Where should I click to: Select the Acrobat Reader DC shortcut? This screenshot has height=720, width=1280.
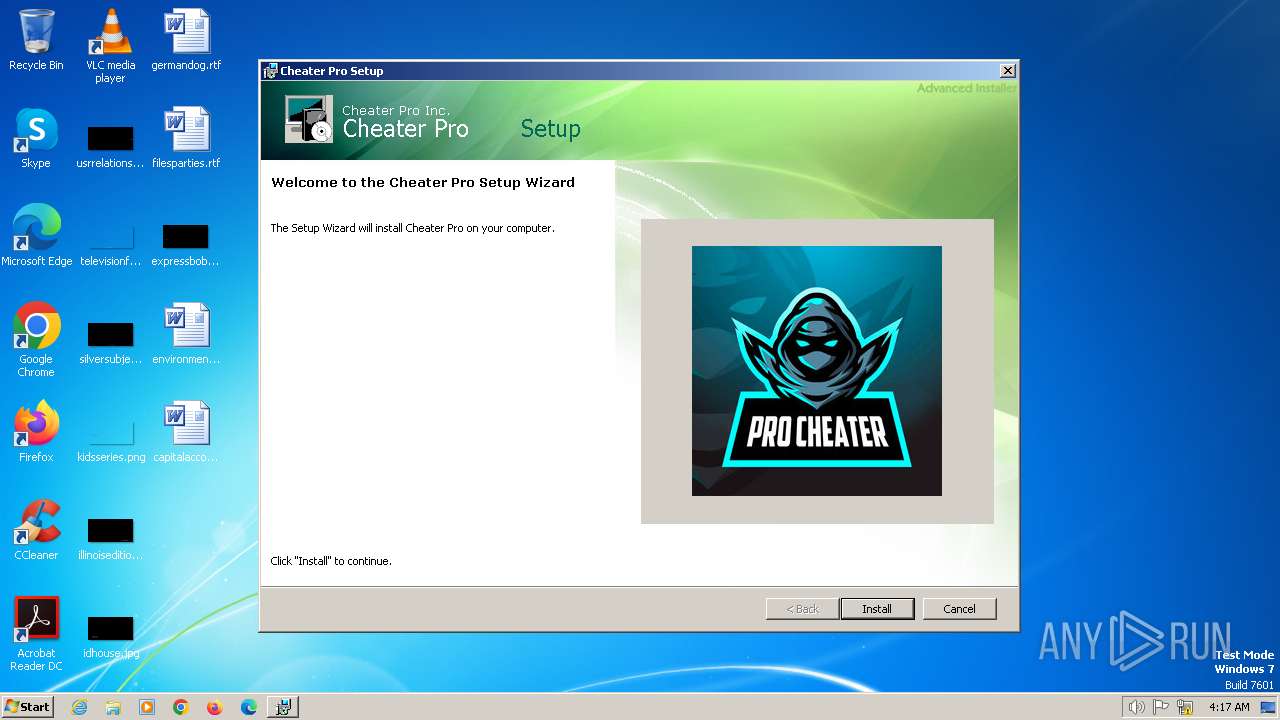tap(36, 634)
